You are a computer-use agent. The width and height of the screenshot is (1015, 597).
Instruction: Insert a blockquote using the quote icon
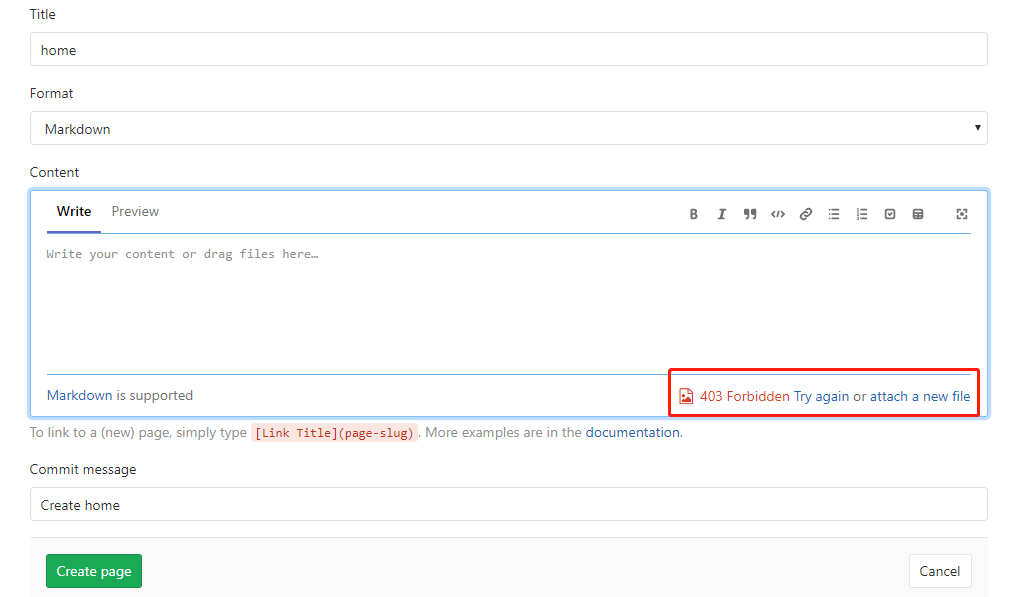pos(750,214)
